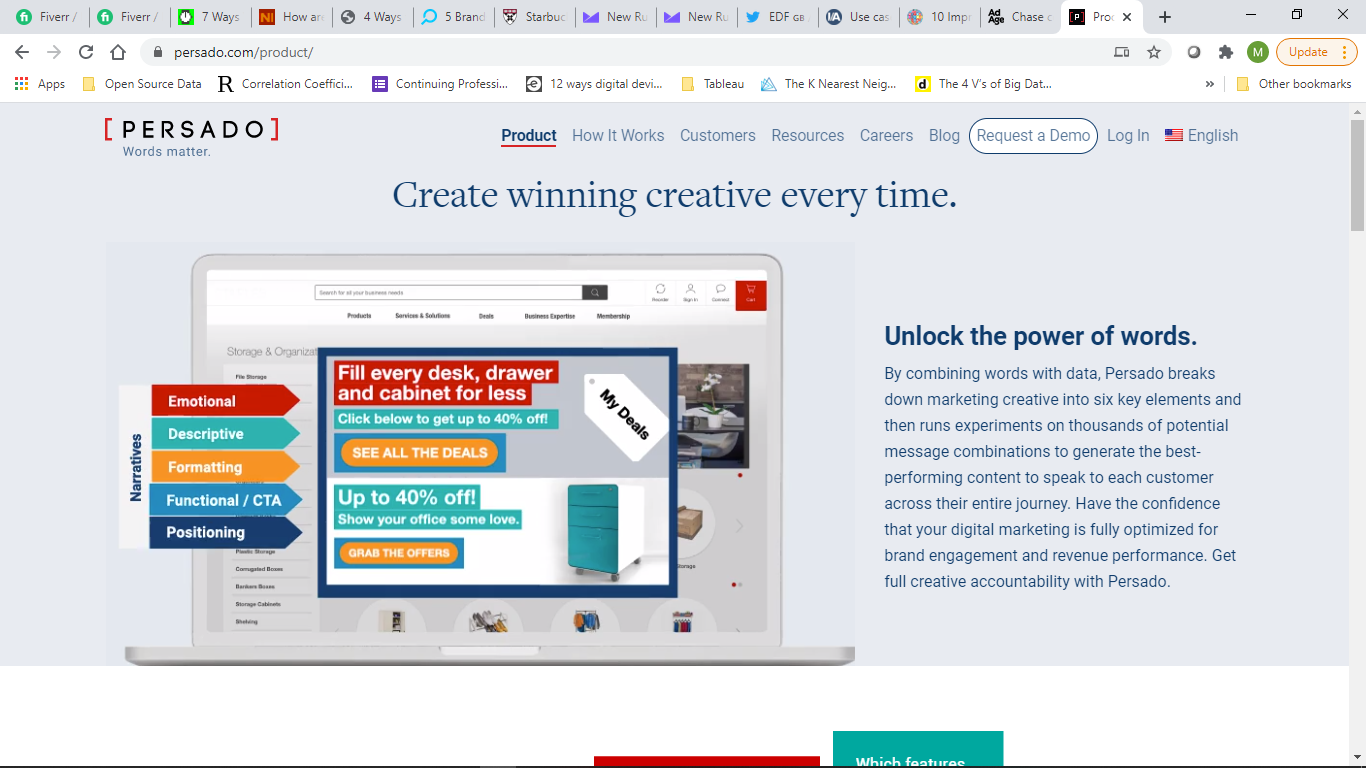Go back using browser back arrow
Viewport: 1366px width, 768px height.
point(22,52)
